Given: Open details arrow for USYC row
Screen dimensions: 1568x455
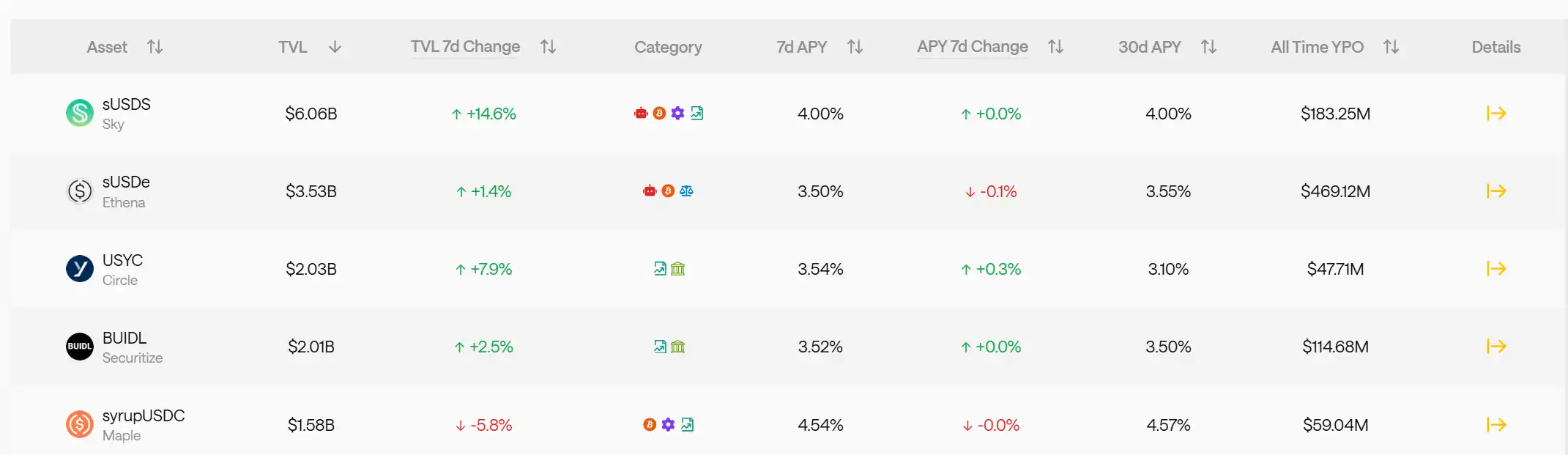Looking at the screenshot, I should coord(1495,269).
